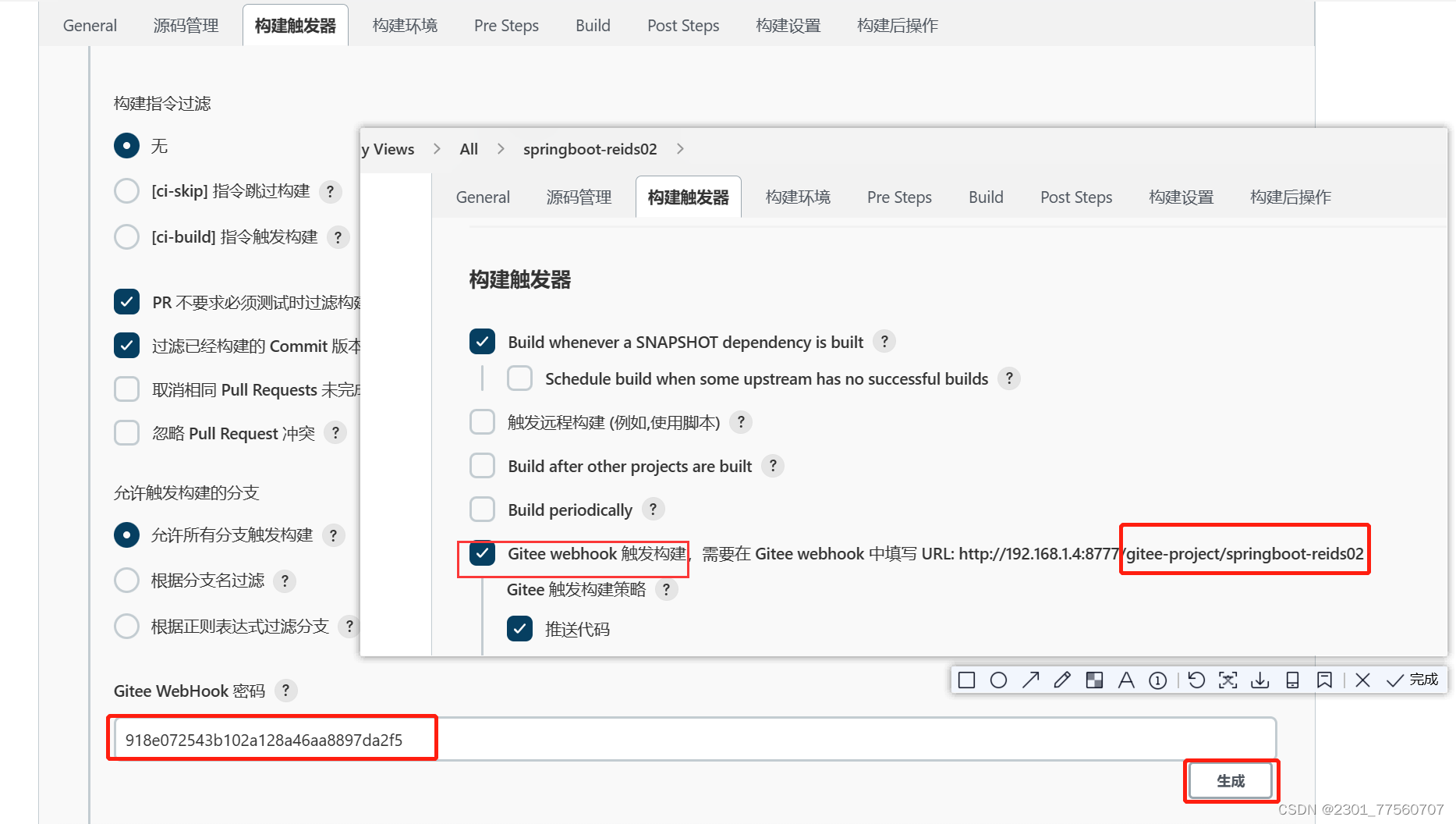Screen dimensions: 1456x824
Task: Select the pen drawing tool
Action: [x=1061, y=680]
